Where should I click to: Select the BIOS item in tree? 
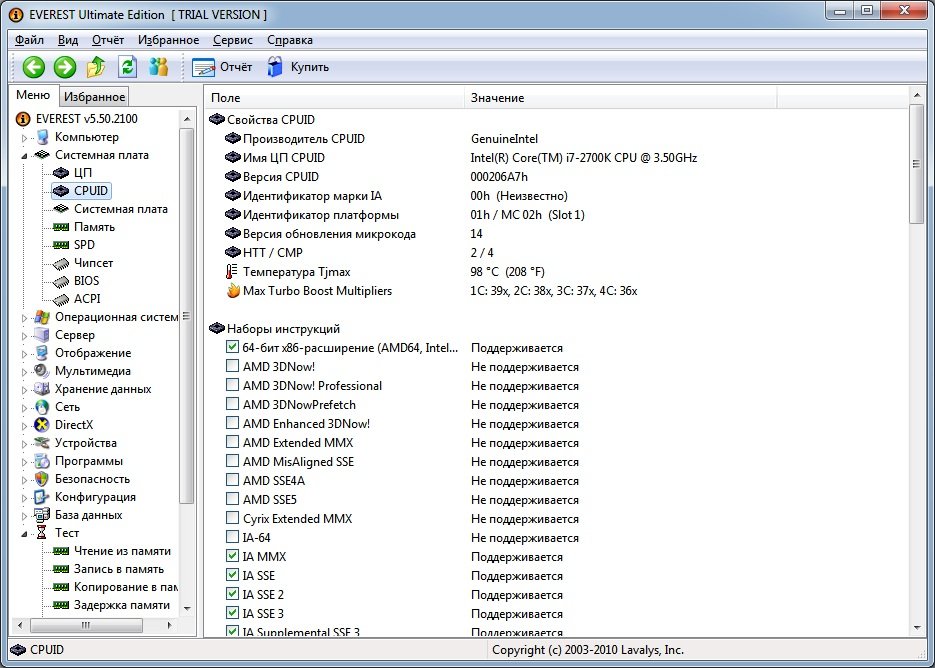pyautogui.click(x=86, y=281)
